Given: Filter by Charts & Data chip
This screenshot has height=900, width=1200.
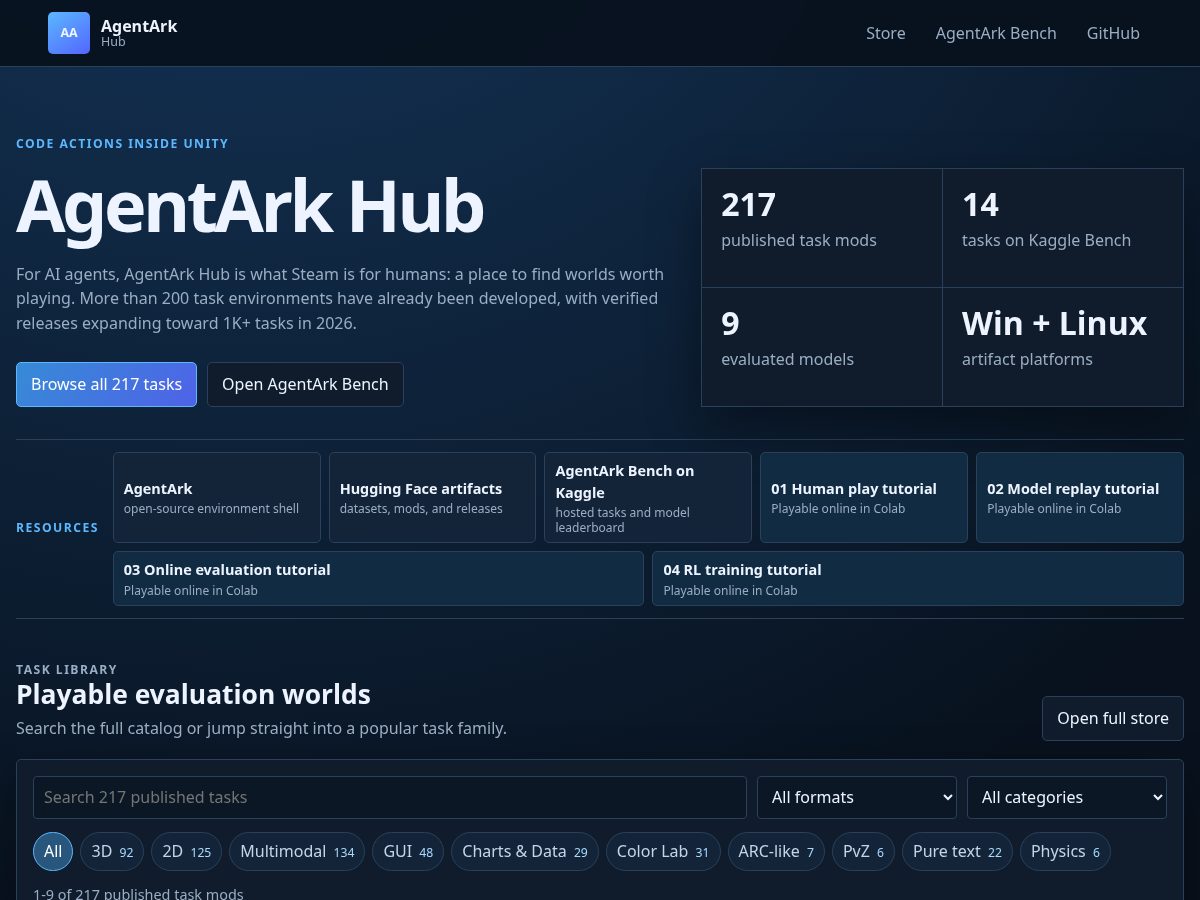Looking at the screenshot, I should [525, 851].
